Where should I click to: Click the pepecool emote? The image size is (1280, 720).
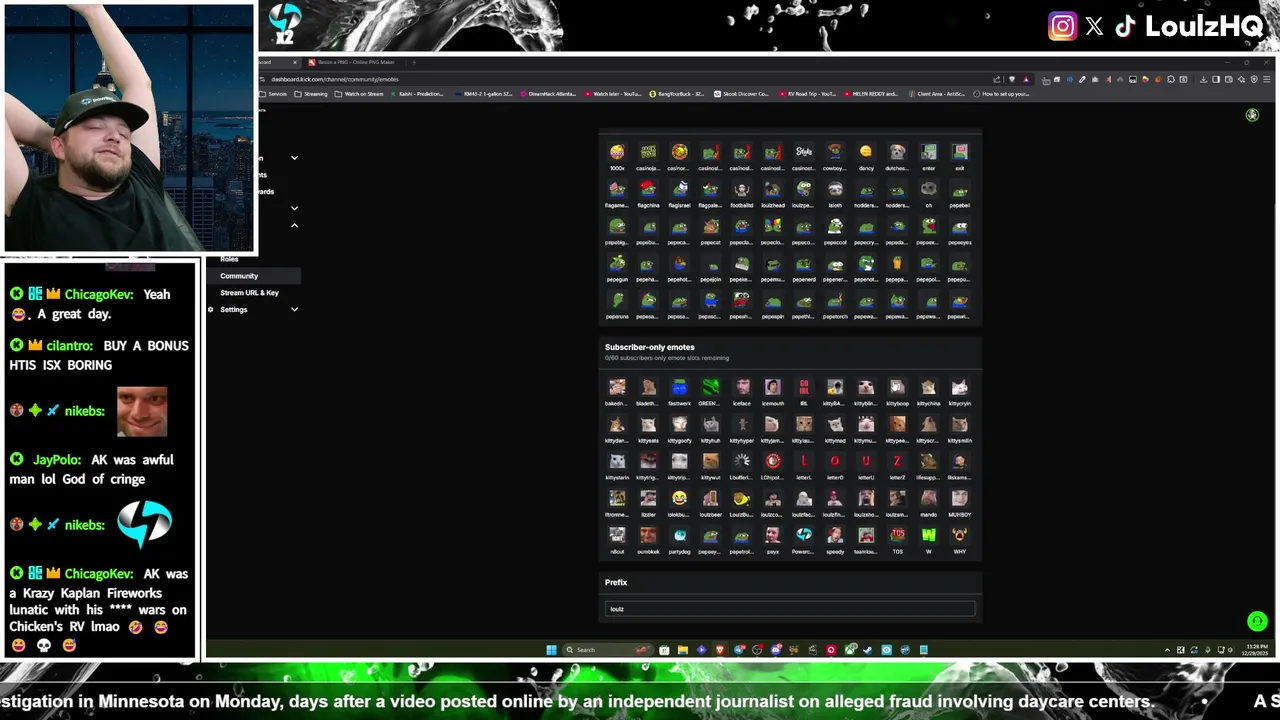pos(835,227)
